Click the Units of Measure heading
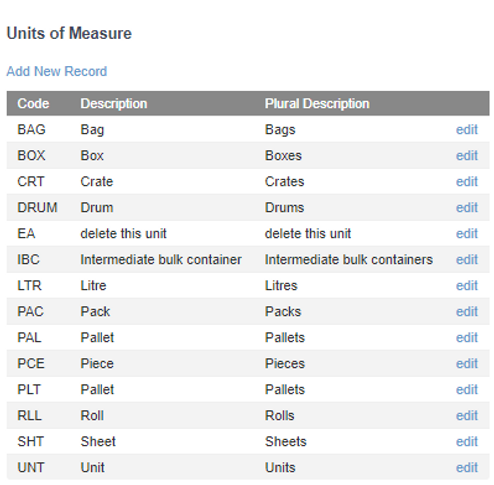This screenshot has height=485, width=494. click(69, 33)
